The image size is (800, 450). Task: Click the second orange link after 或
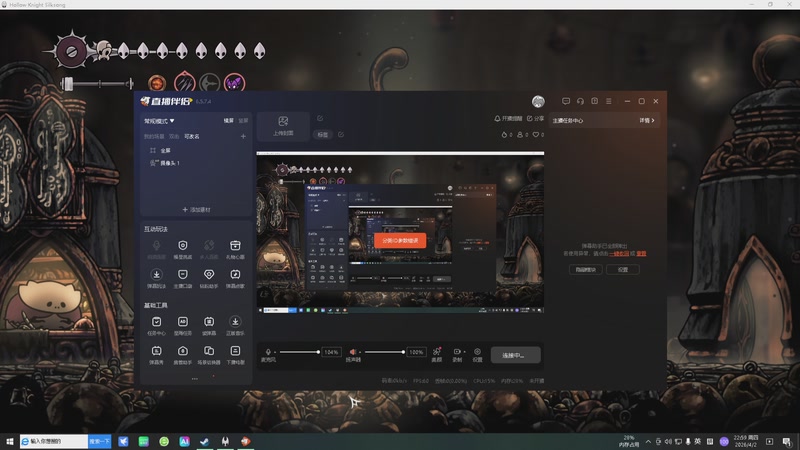coord(641,253)
